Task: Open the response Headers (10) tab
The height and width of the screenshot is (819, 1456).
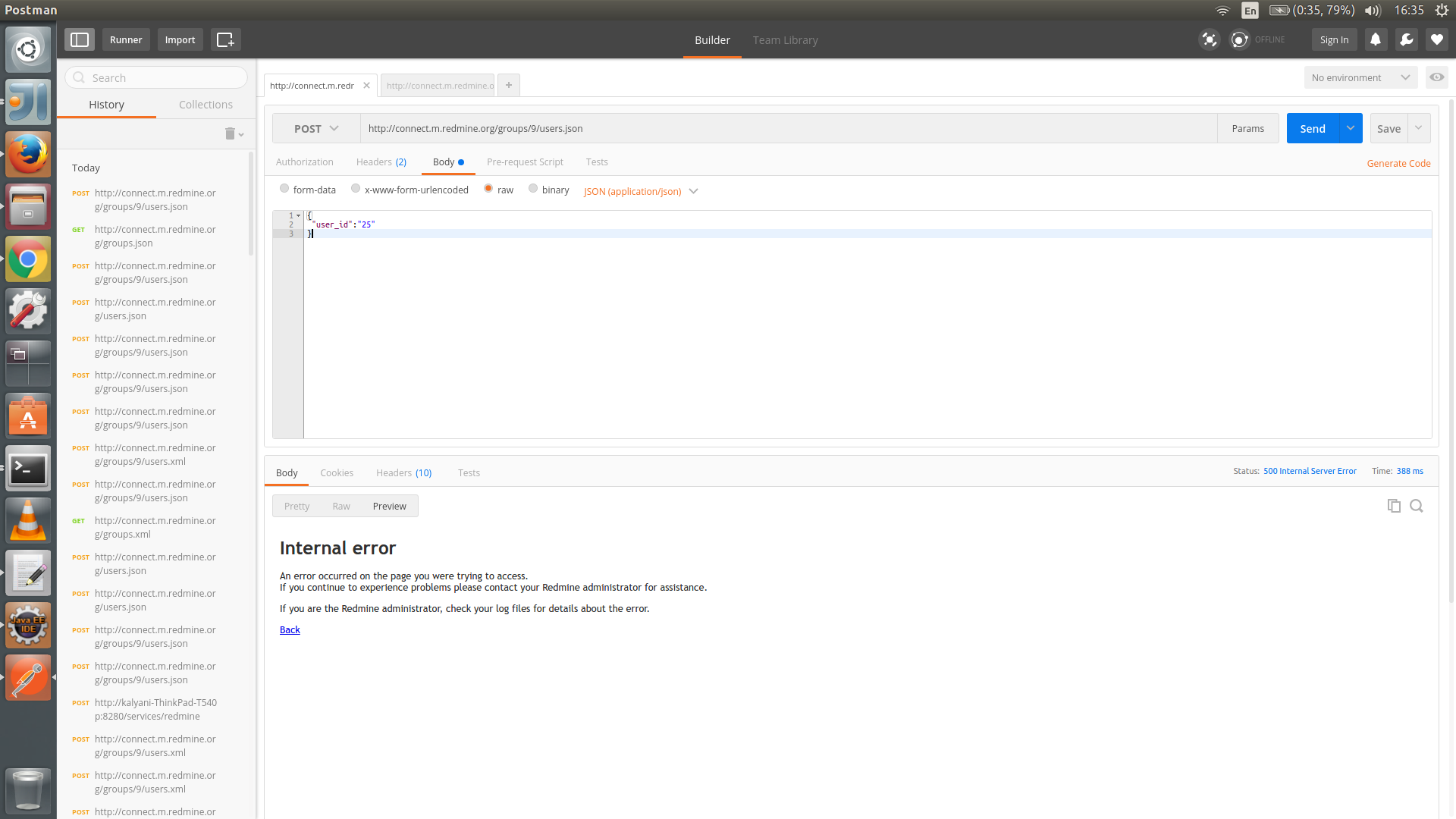Action: (x=403, y=472)
